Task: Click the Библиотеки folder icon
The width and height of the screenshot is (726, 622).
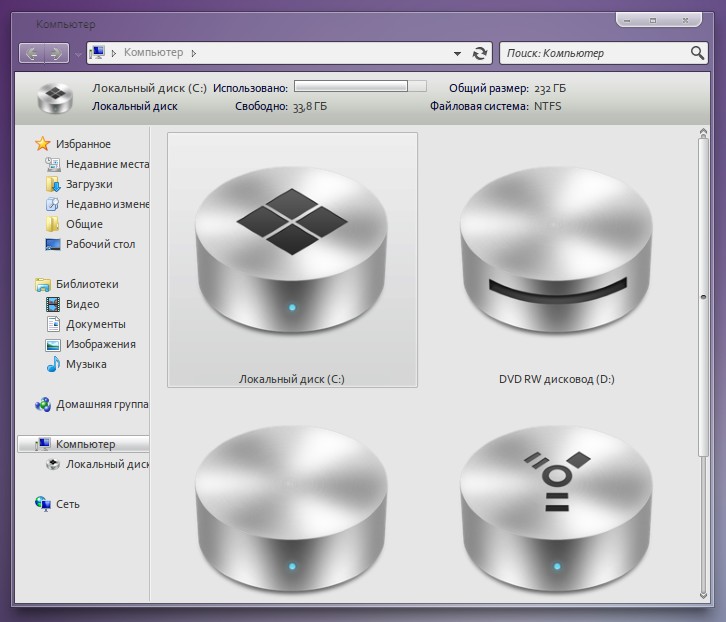Action: pyautogui.click(x=43, y=284)
